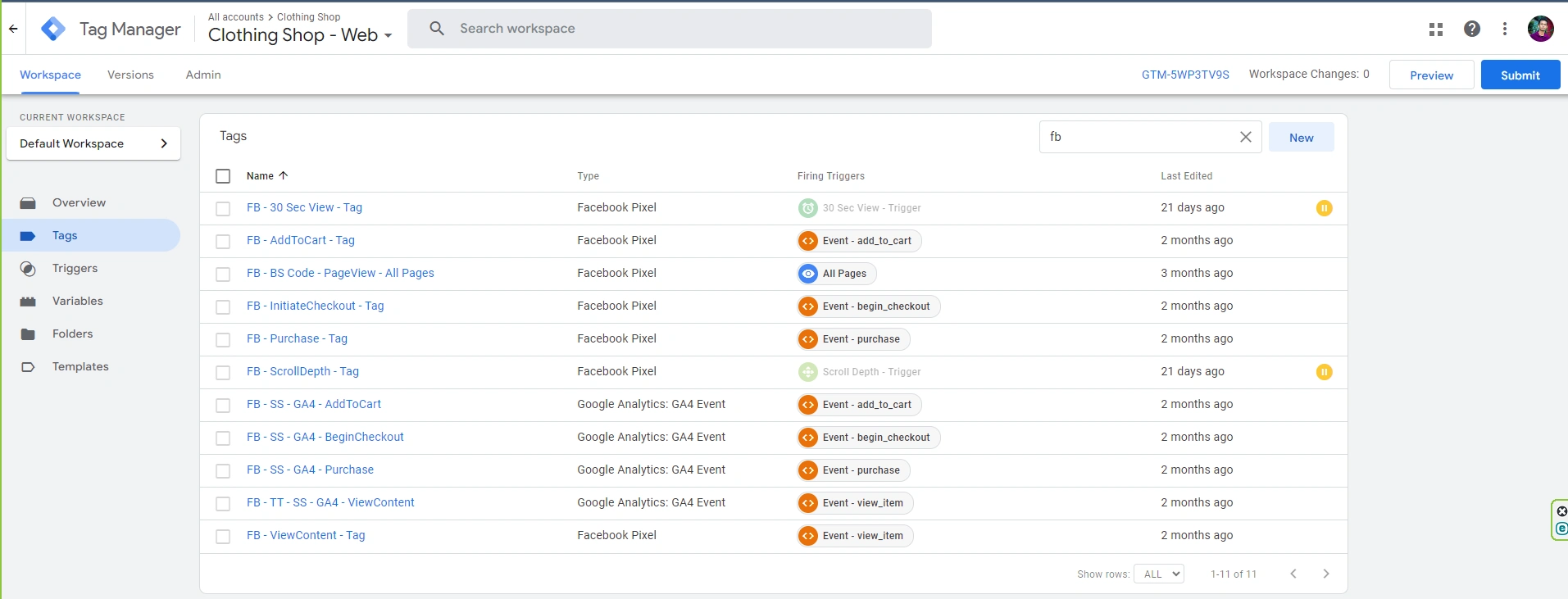The height and width of the screenshot is (599, 1568).
Task: Open Triggers in the left sidebar
Action: (75, 268)
